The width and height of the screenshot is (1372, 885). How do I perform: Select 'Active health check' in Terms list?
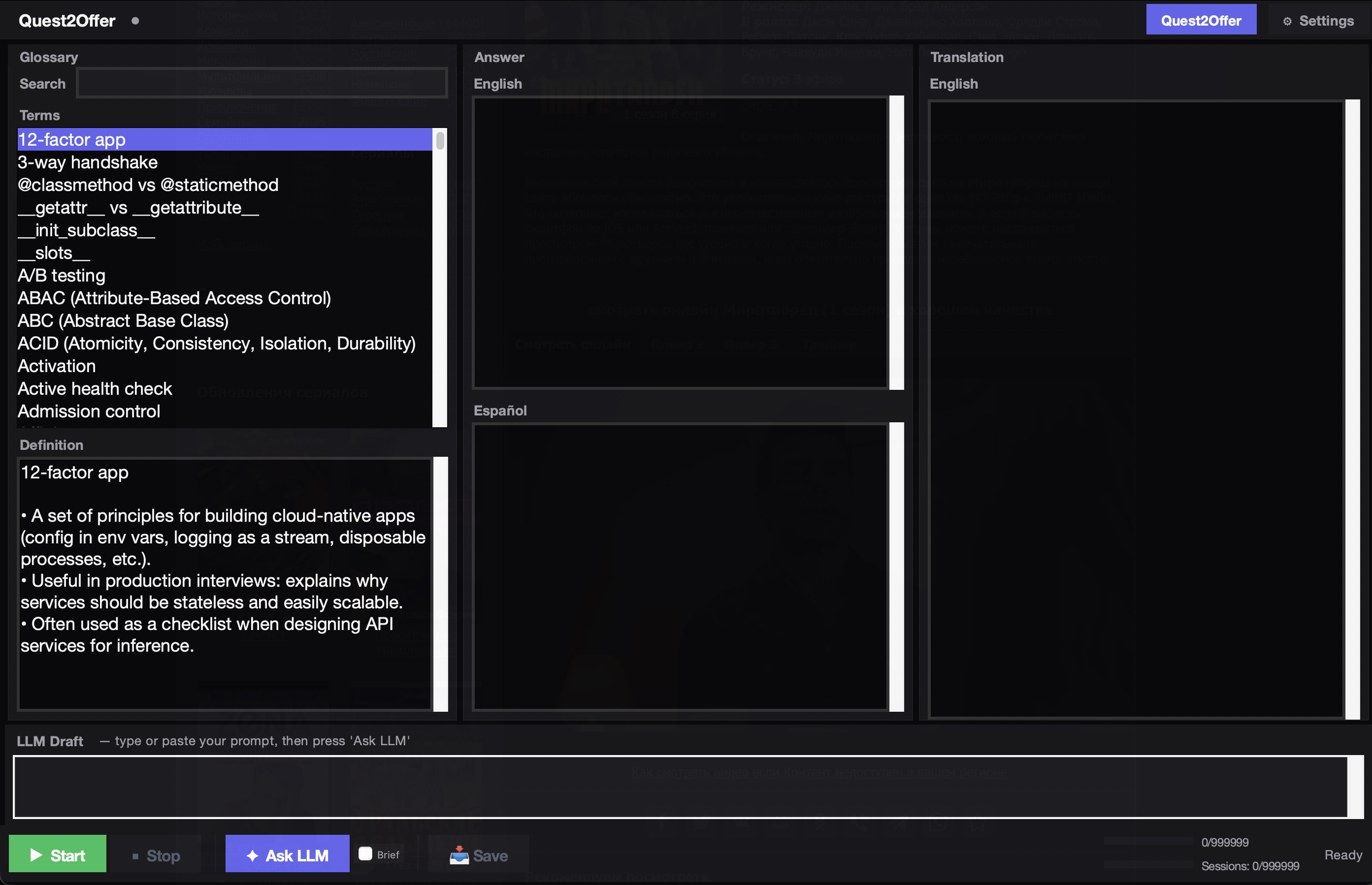[95, 388]
